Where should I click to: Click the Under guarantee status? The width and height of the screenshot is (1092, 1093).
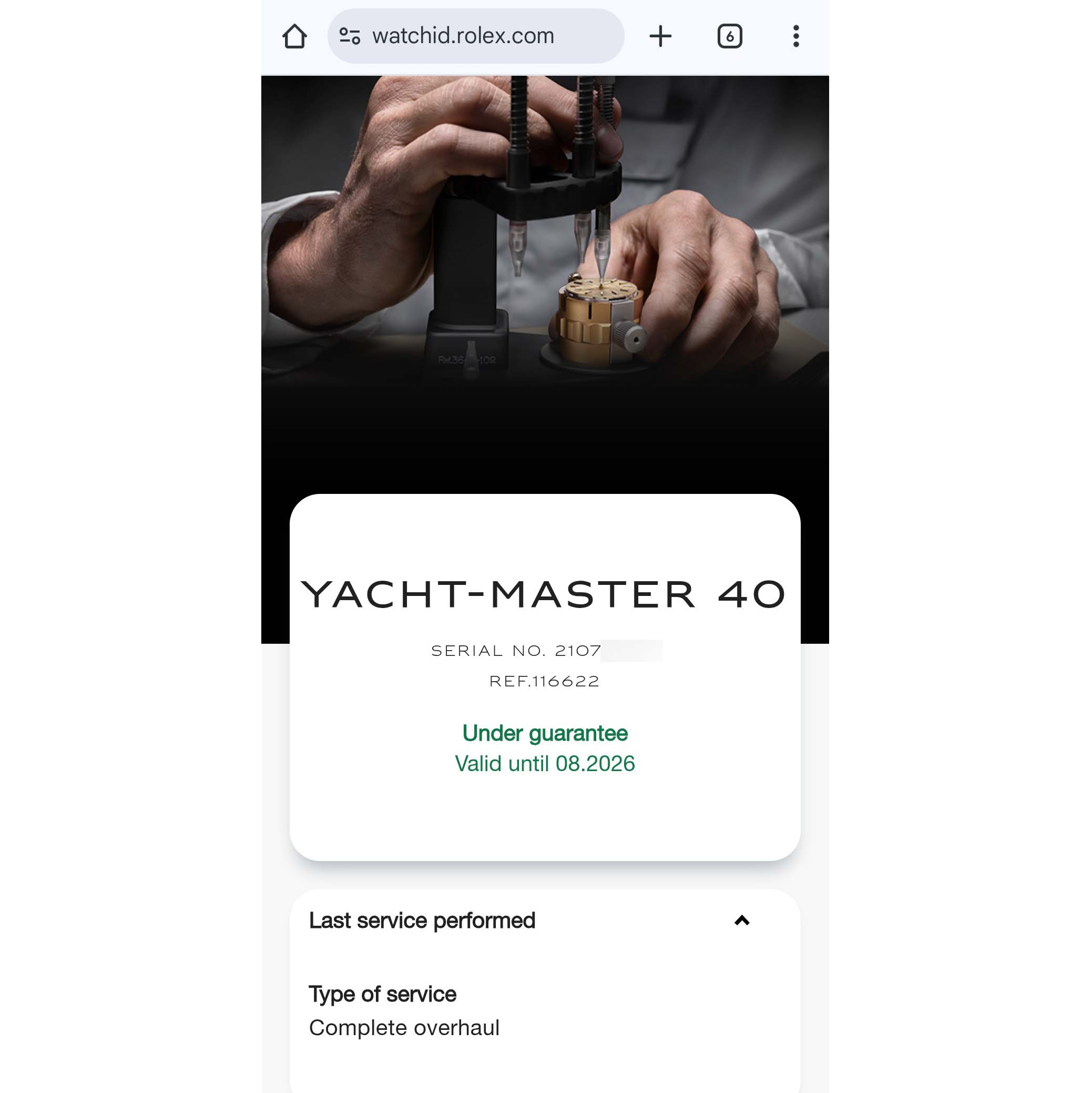(545, 733)
